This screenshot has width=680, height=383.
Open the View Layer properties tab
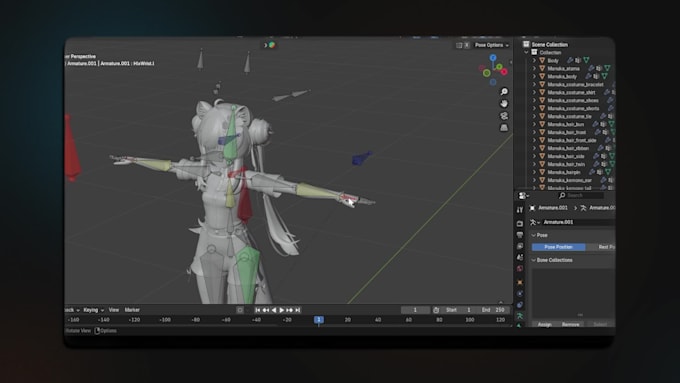tap(520, 246)
